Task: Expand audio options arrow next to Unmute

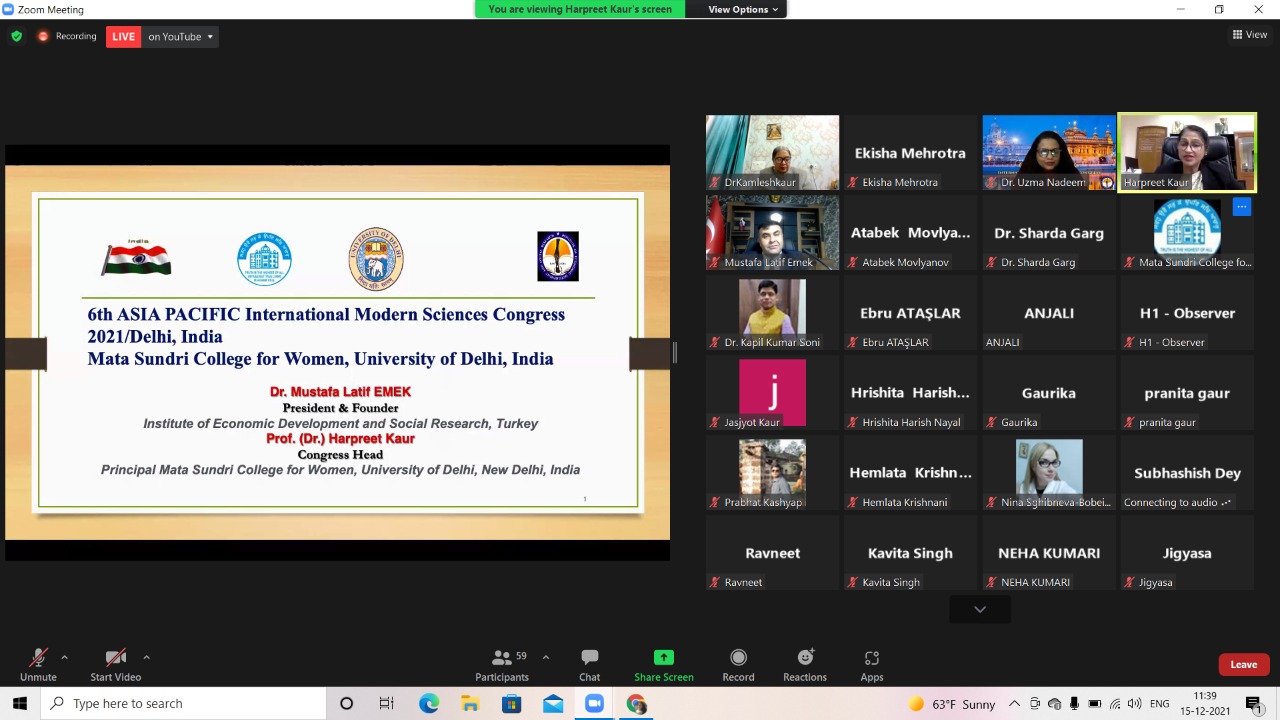Action: [65, 657]
